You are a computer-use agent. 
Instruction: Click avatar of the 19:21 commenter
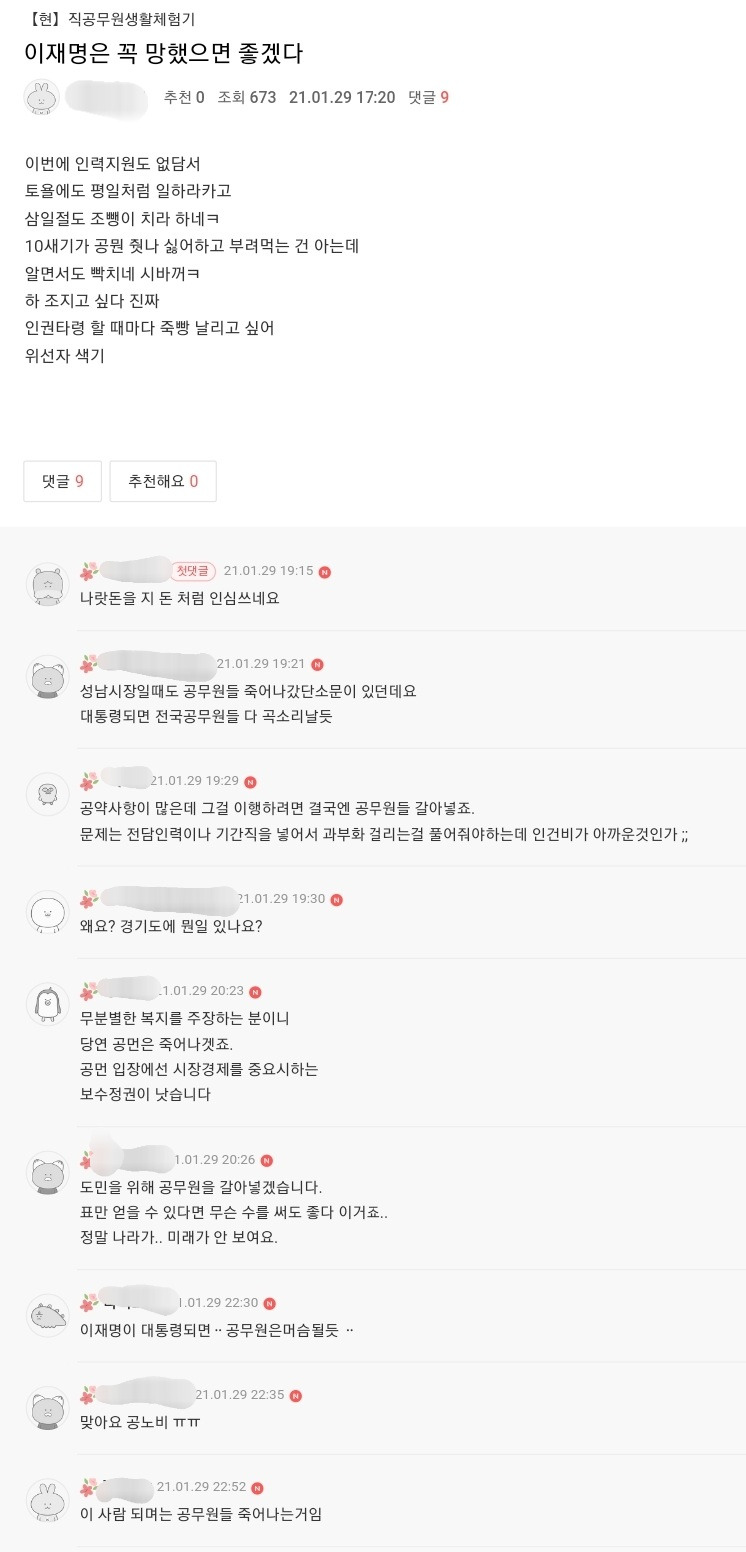[46, 677]
